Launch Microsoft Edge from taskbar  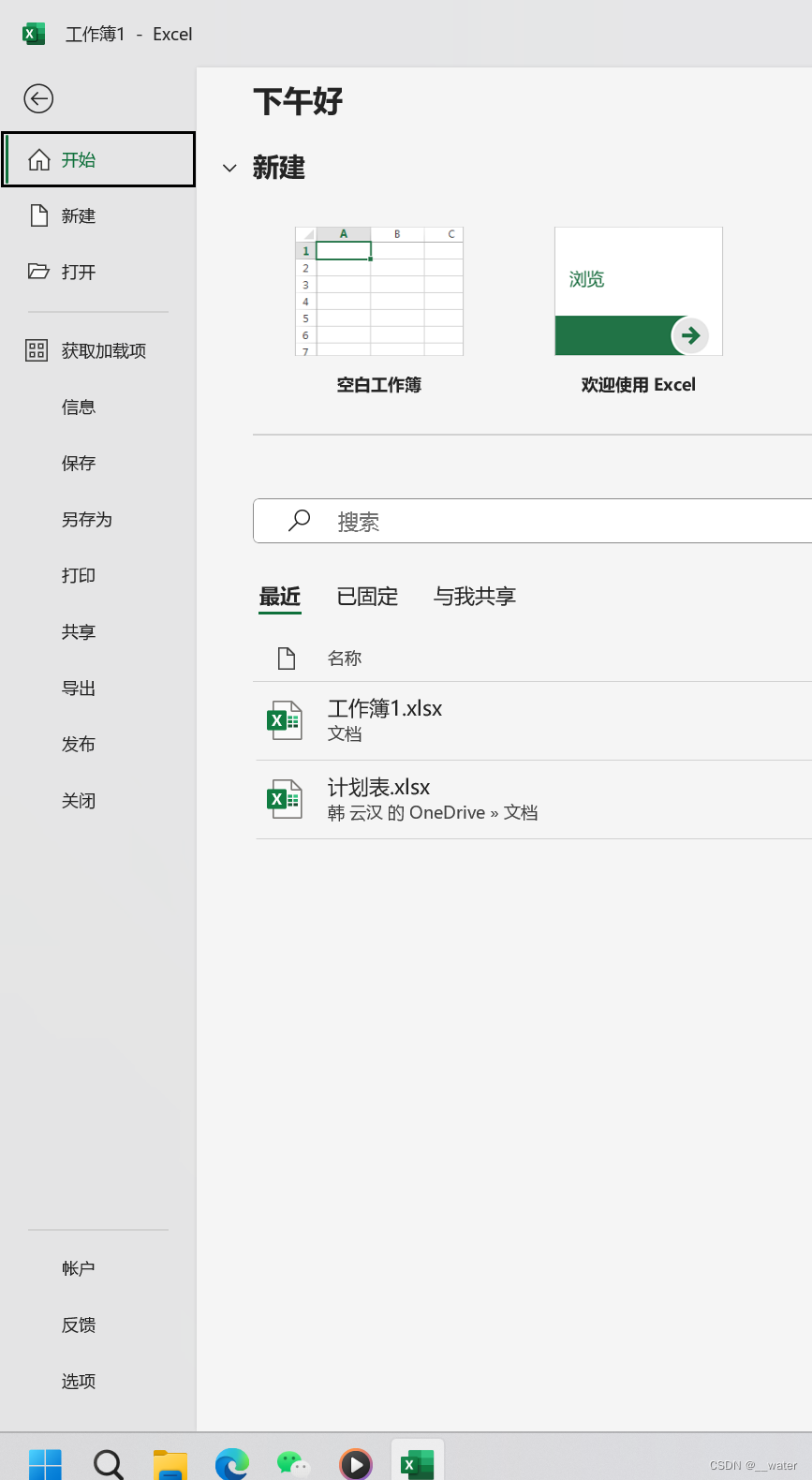point(231,1463)
